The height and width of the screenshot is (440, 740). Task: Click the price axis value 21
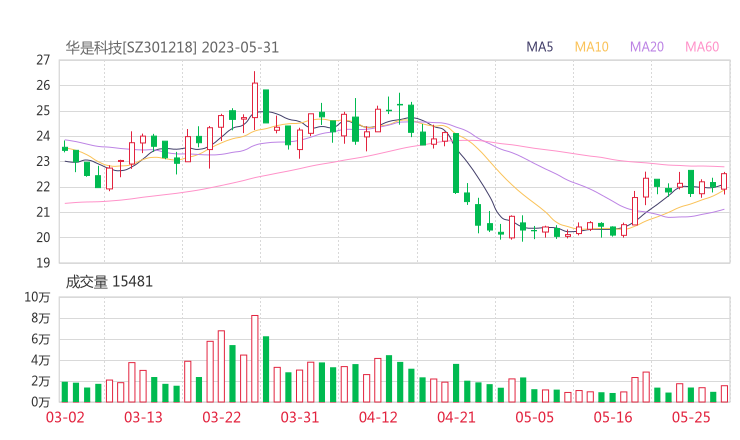[43, 212]
